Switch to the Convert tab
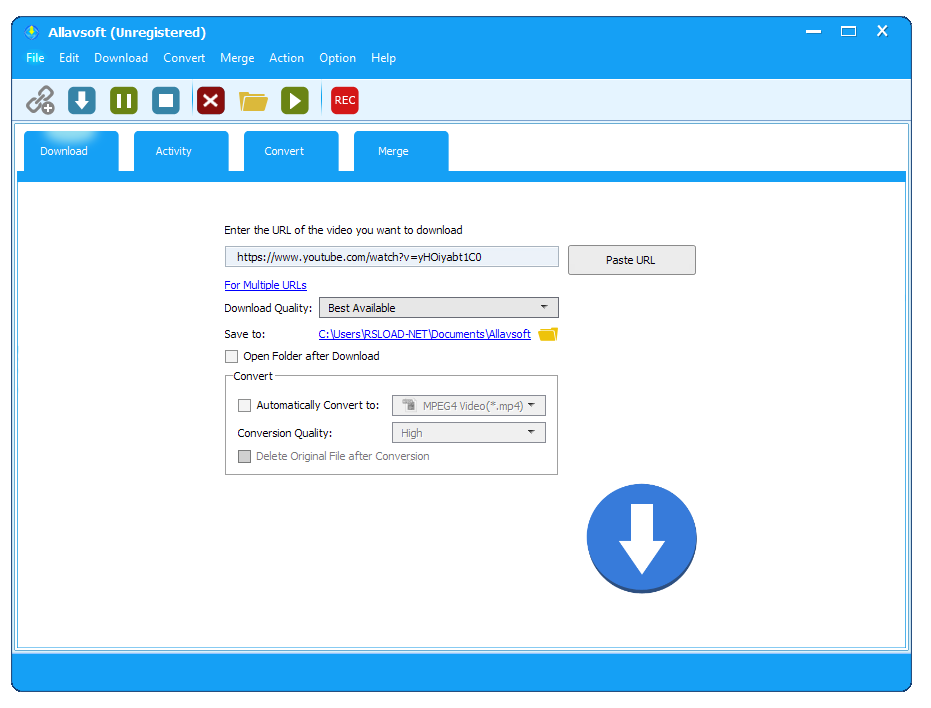 point(291,151)
